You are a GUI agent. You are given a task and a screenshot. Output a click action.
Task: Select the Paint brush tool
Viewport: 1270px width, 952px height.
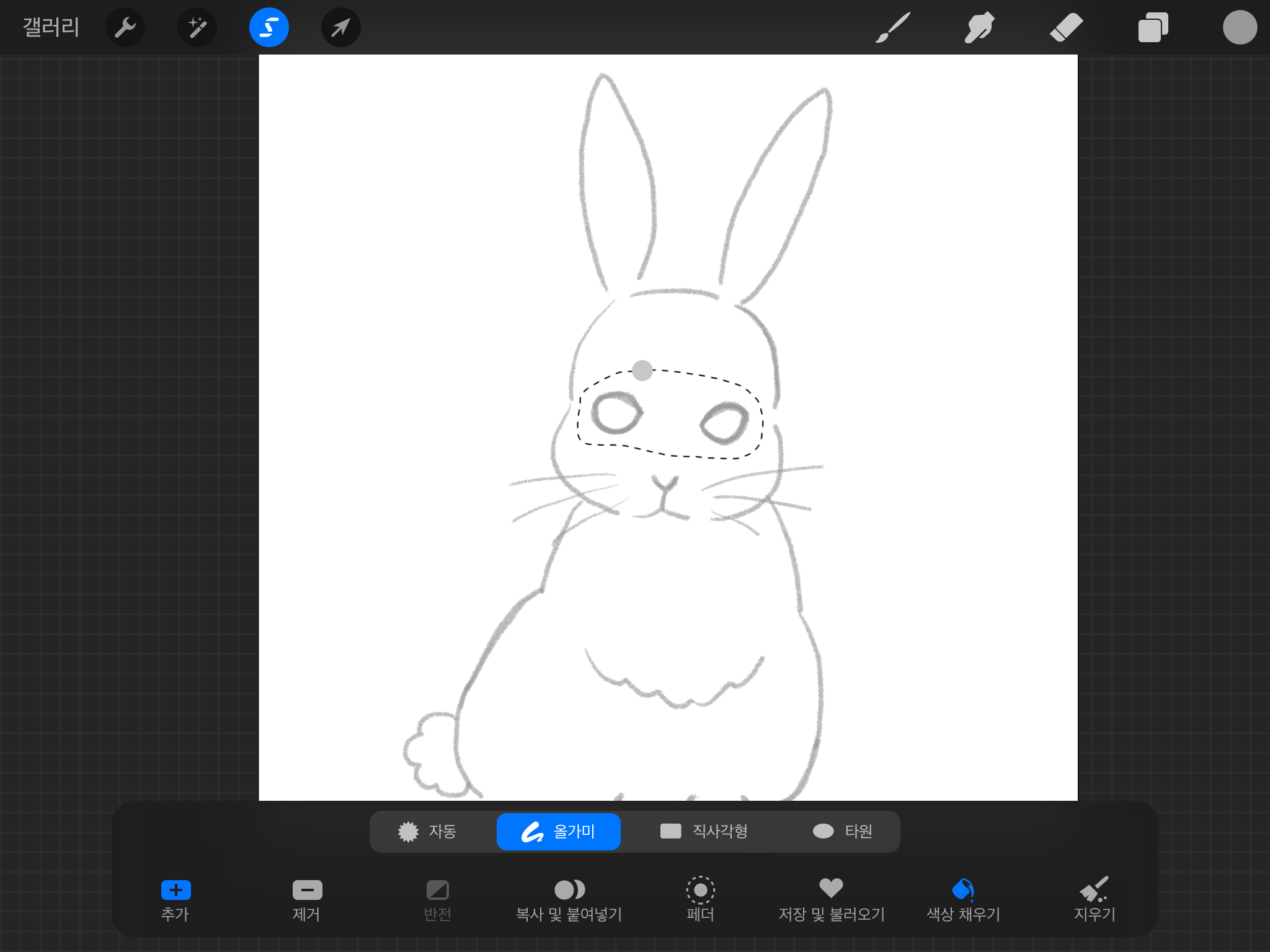coord(892,27)
